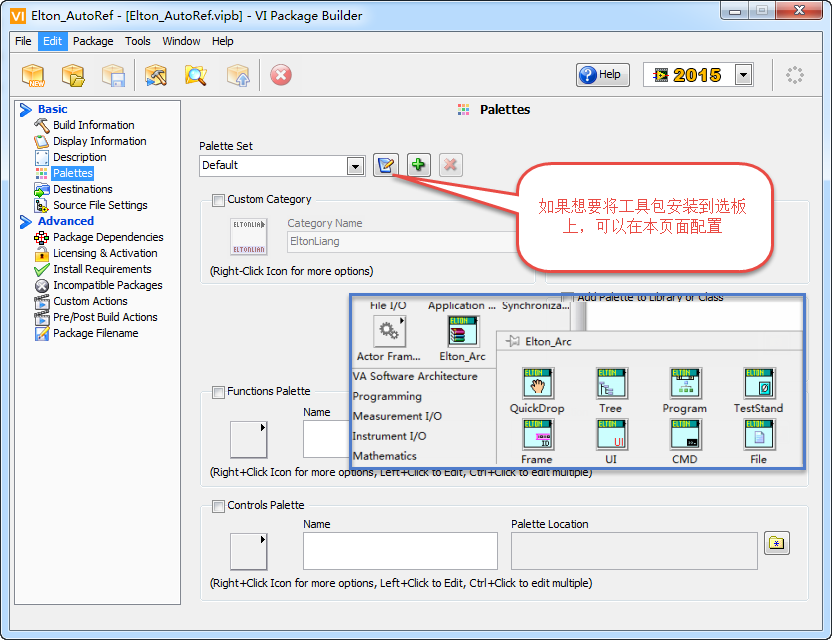Click the File palette icon
The height and width of the screenshot is (640, 832).
click(759, 434)
